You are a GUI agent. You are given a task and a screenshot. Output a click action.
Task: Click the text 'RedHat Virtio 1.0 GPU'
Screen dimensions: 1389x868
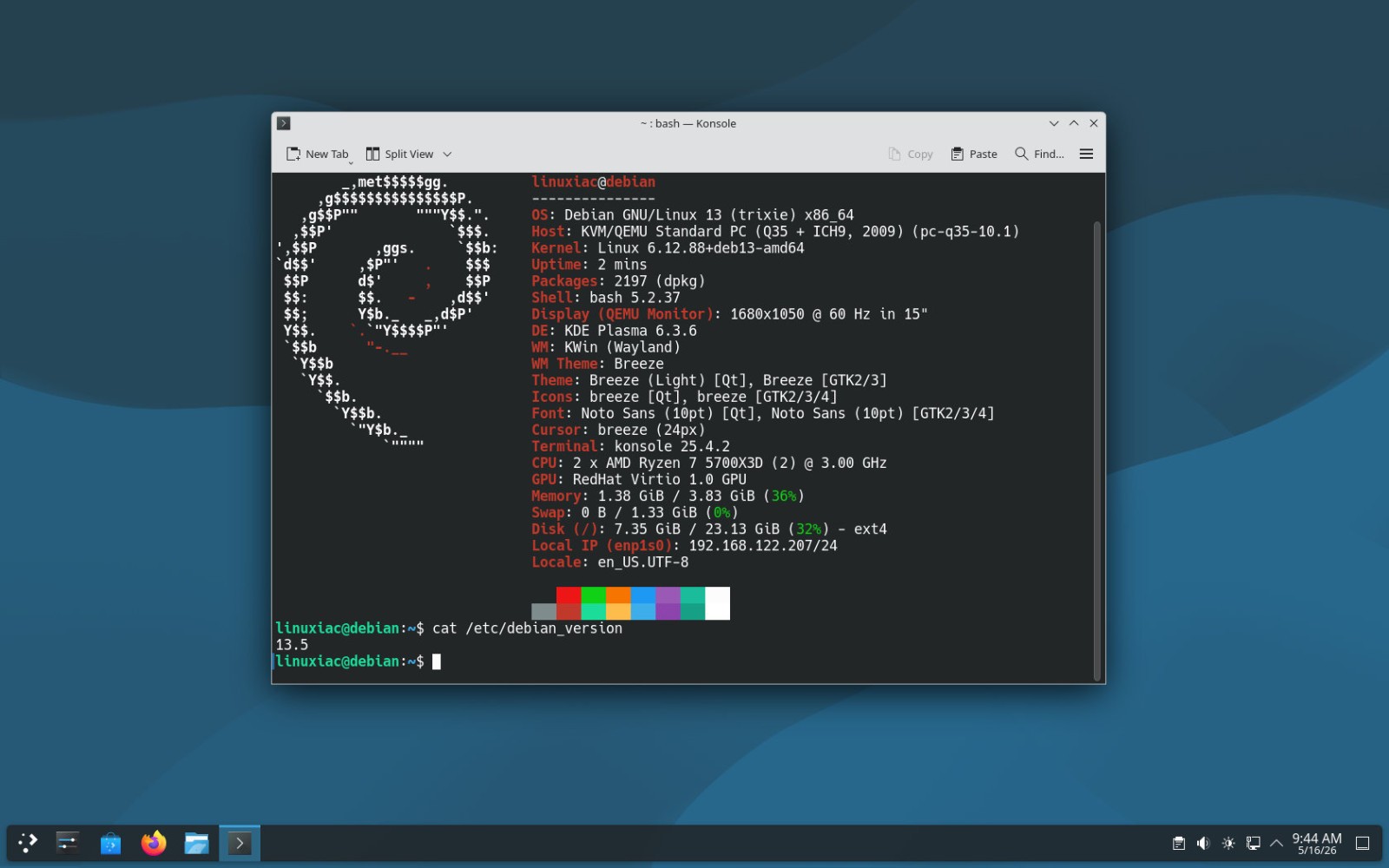click(x=660, y=480)
